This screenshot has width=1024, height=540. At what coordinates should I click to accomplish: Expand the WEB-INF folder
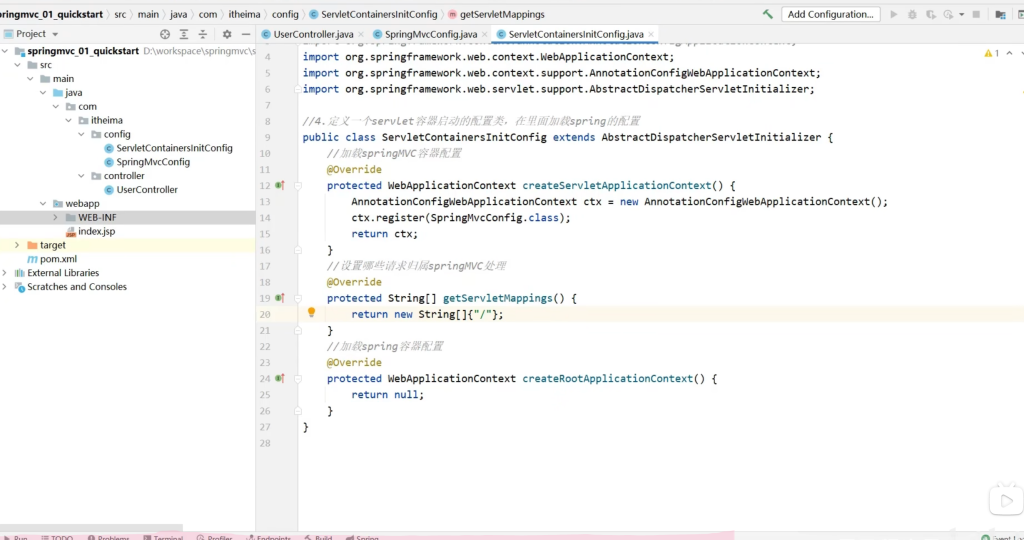coord(56,217)
